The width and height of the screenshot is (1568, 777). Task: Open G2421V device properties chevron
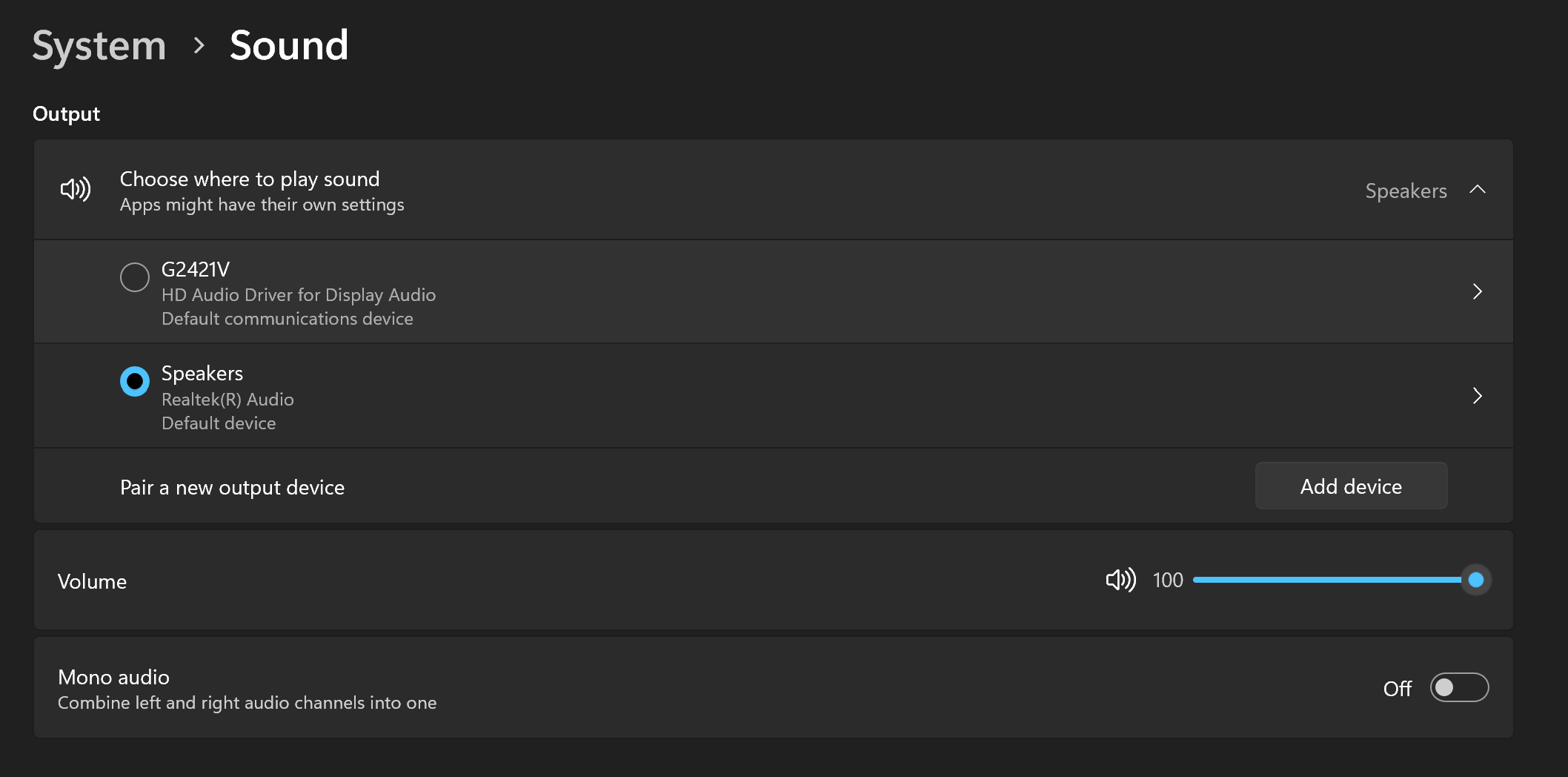(x=1477, y=291)
